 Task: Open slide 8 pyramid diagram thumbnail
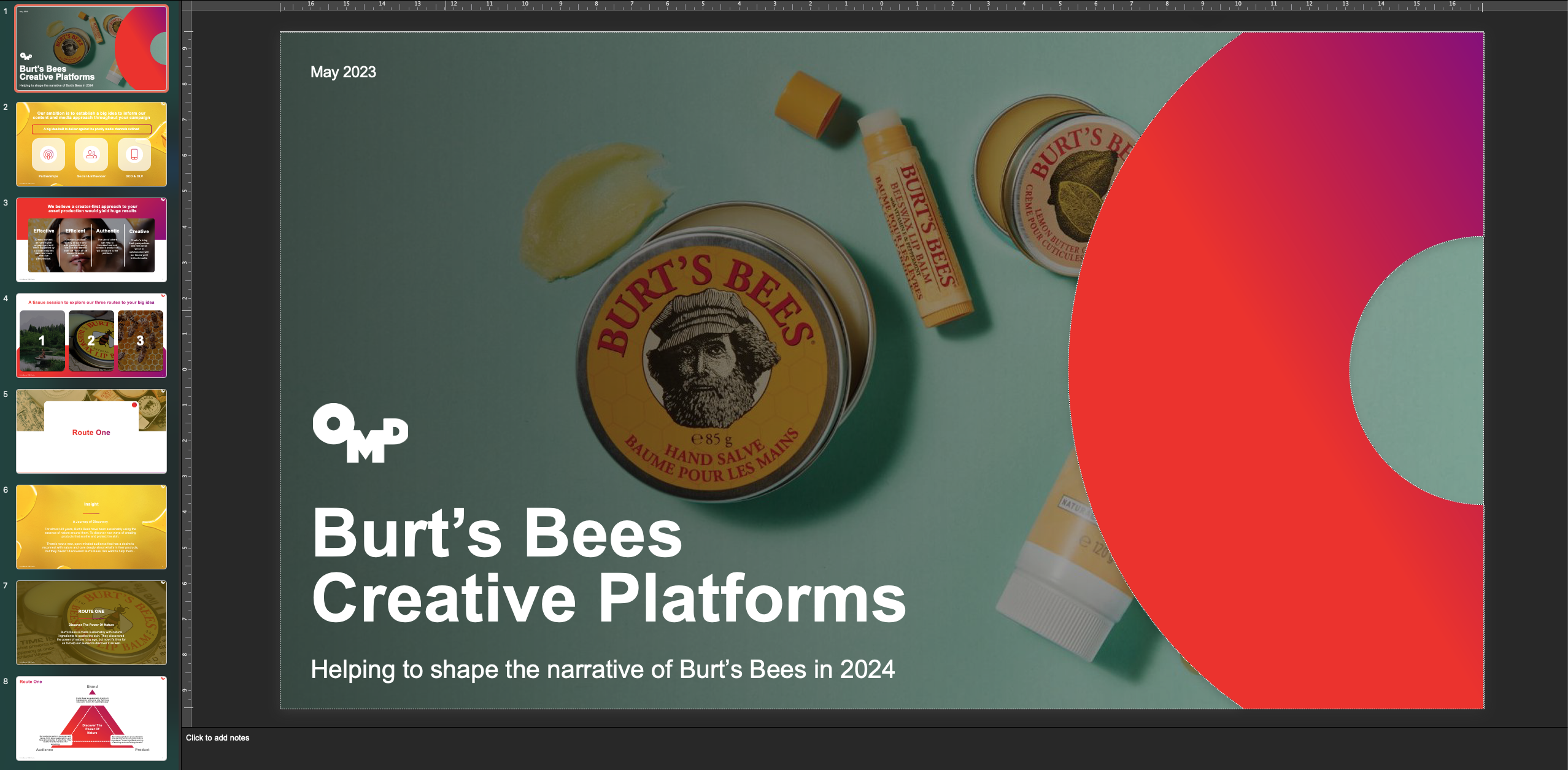pyautogui.click(x=91, y=718)
